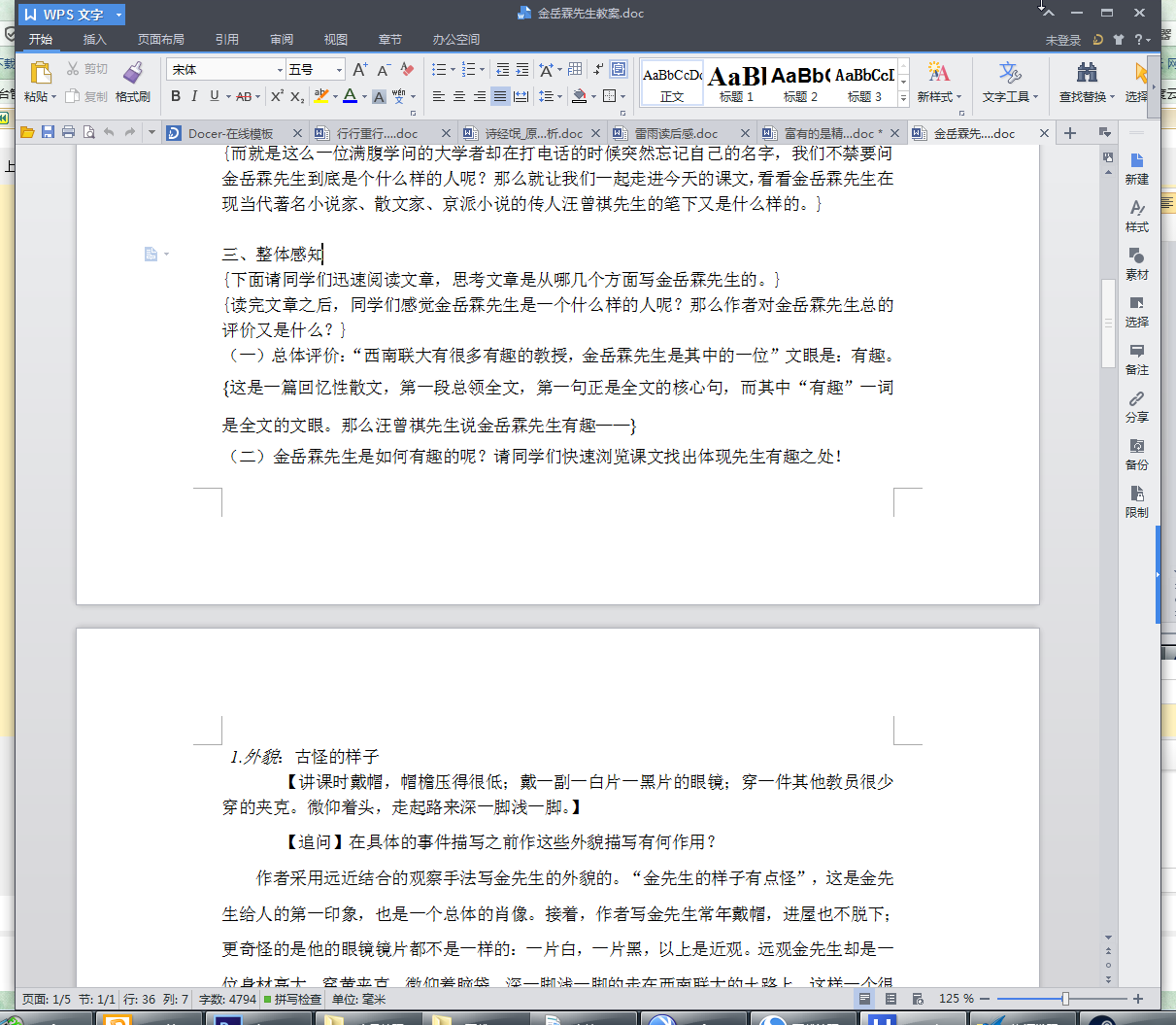
Task: Decrease font size with the A- icon
Action: tap(384, 70)
